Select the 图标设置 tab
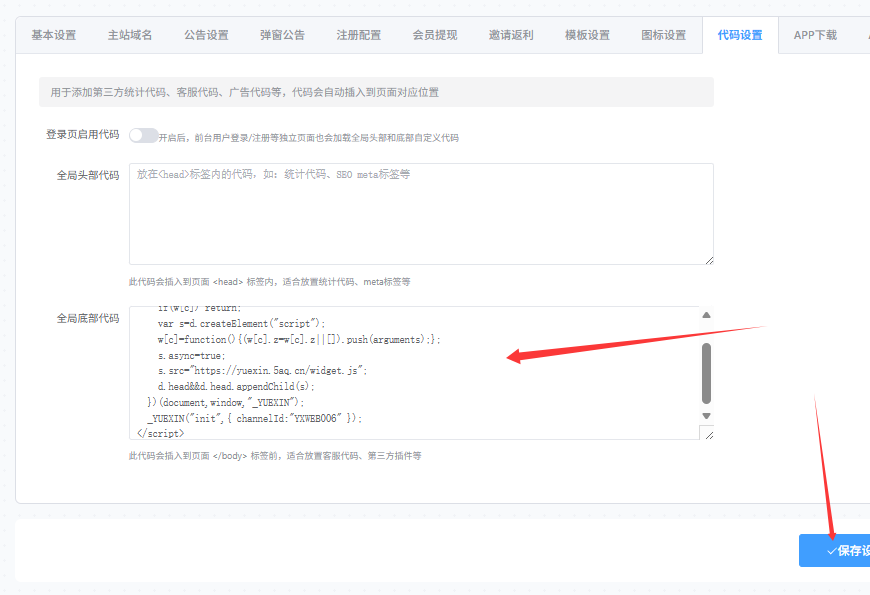Screen dimensions: 870x595 664,35
